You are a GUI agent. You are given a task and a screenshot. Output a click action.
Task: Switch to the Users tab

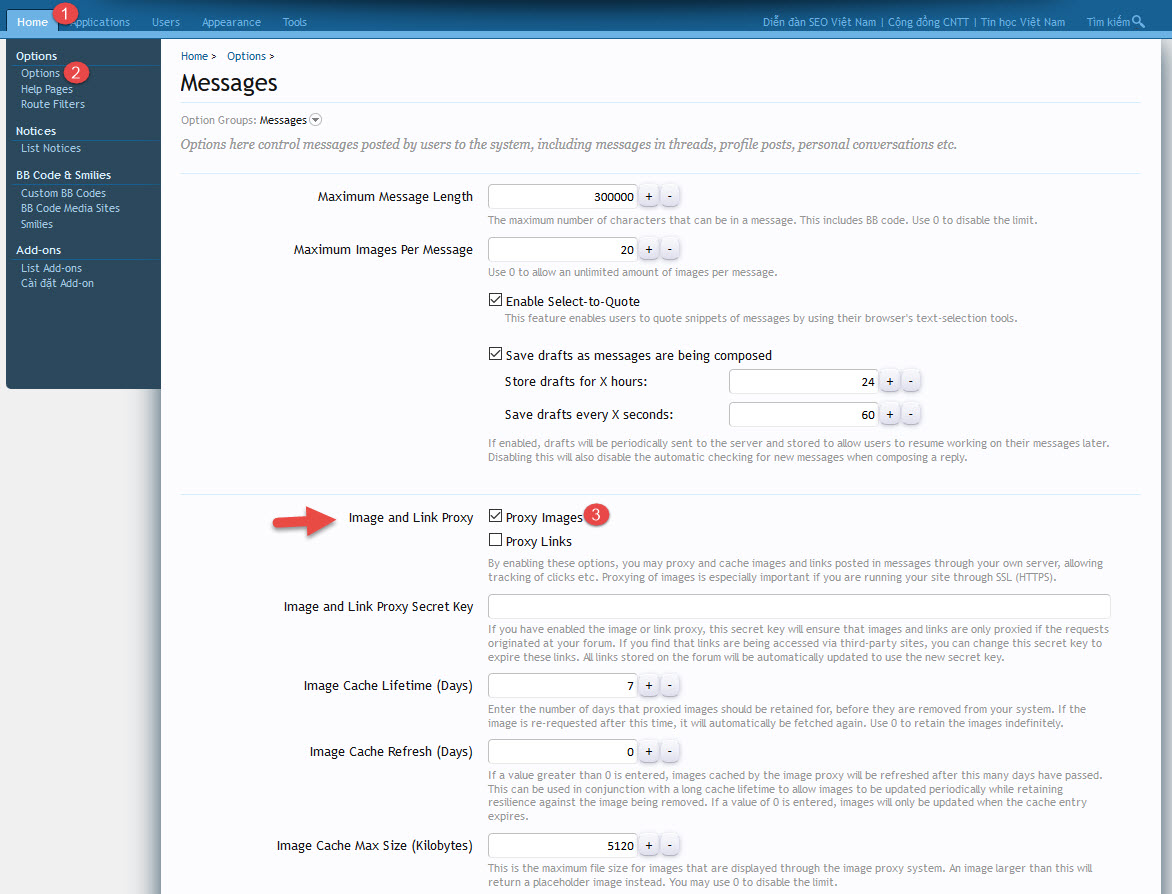166,22
